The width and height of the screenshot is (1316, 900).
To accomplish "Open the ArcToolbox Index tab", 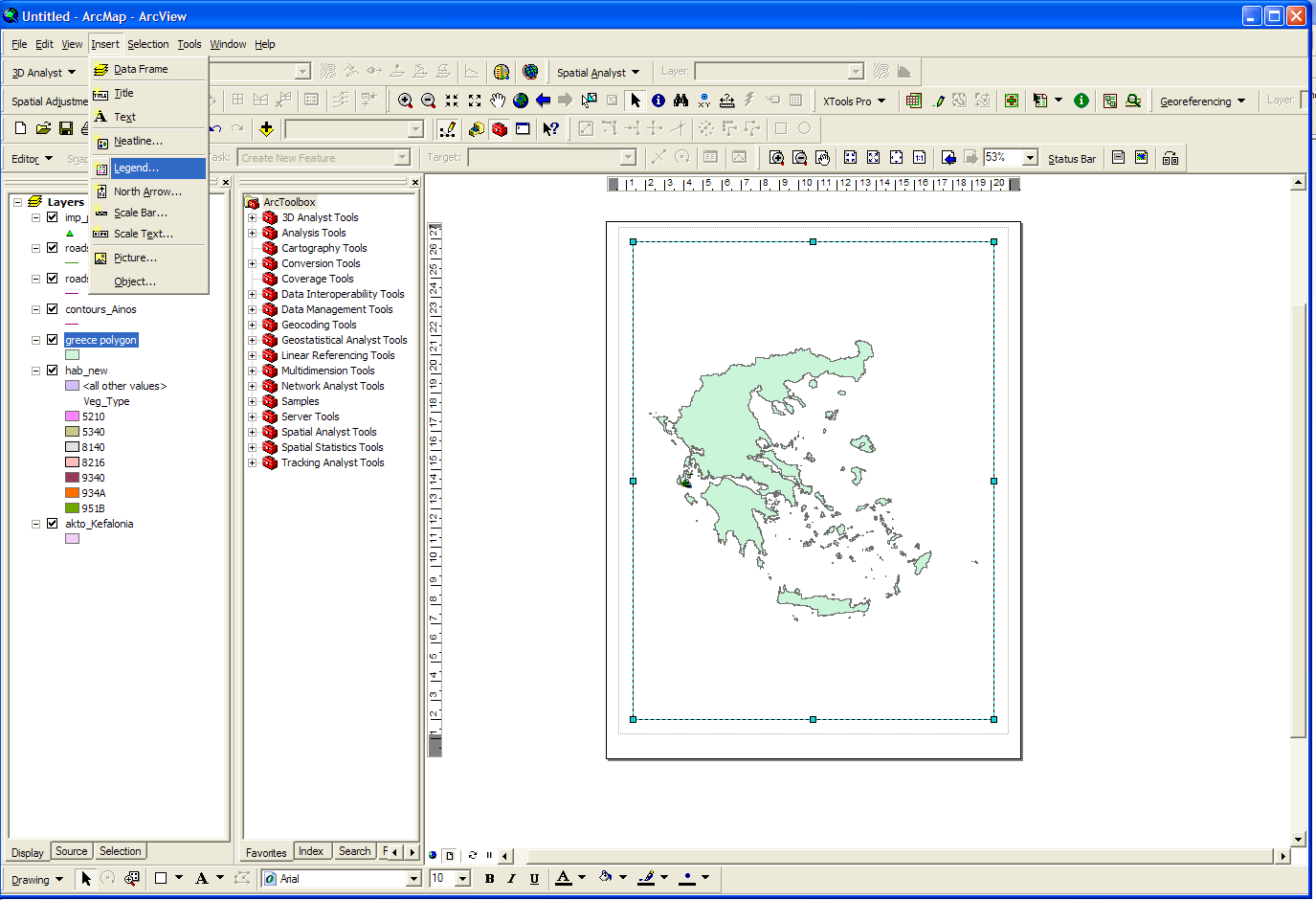I will click(x=311, y=851).
